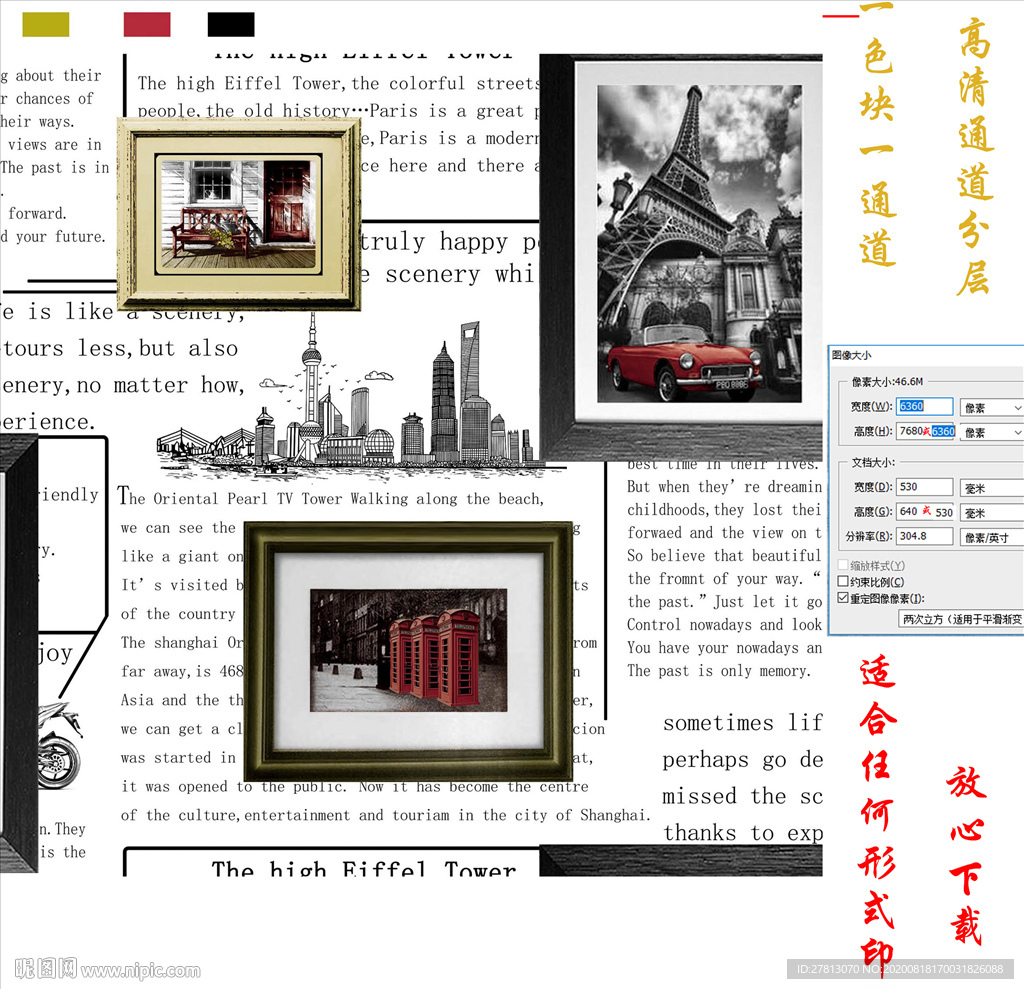Toggle the 缩放样式(Y) checkbox
The width and height of the screenshot is (1024, 989).
coord(843,565)
